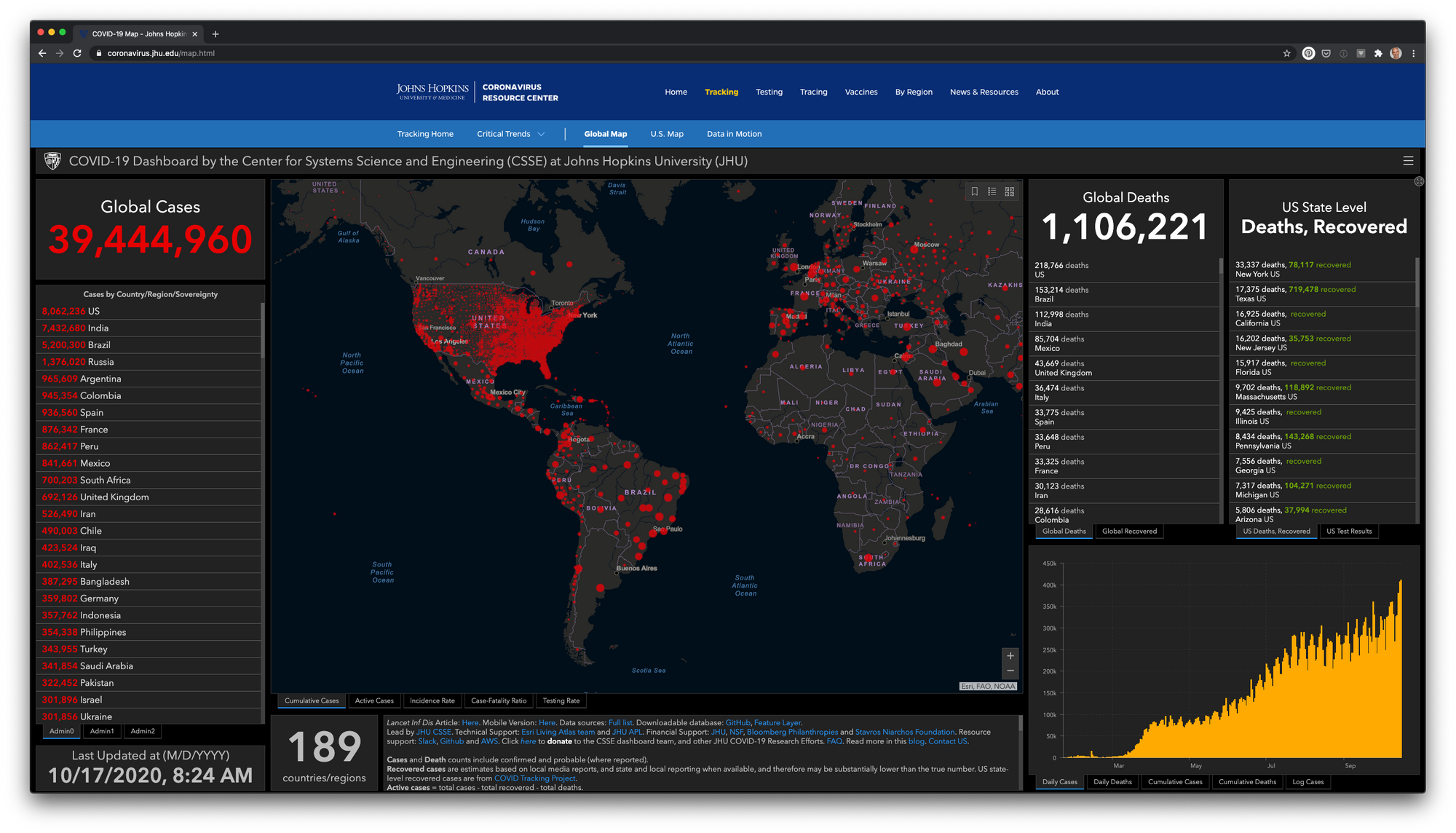Open the Vaccines menu item
This screenshot has height=833, width=1456.
click(860, 92)
